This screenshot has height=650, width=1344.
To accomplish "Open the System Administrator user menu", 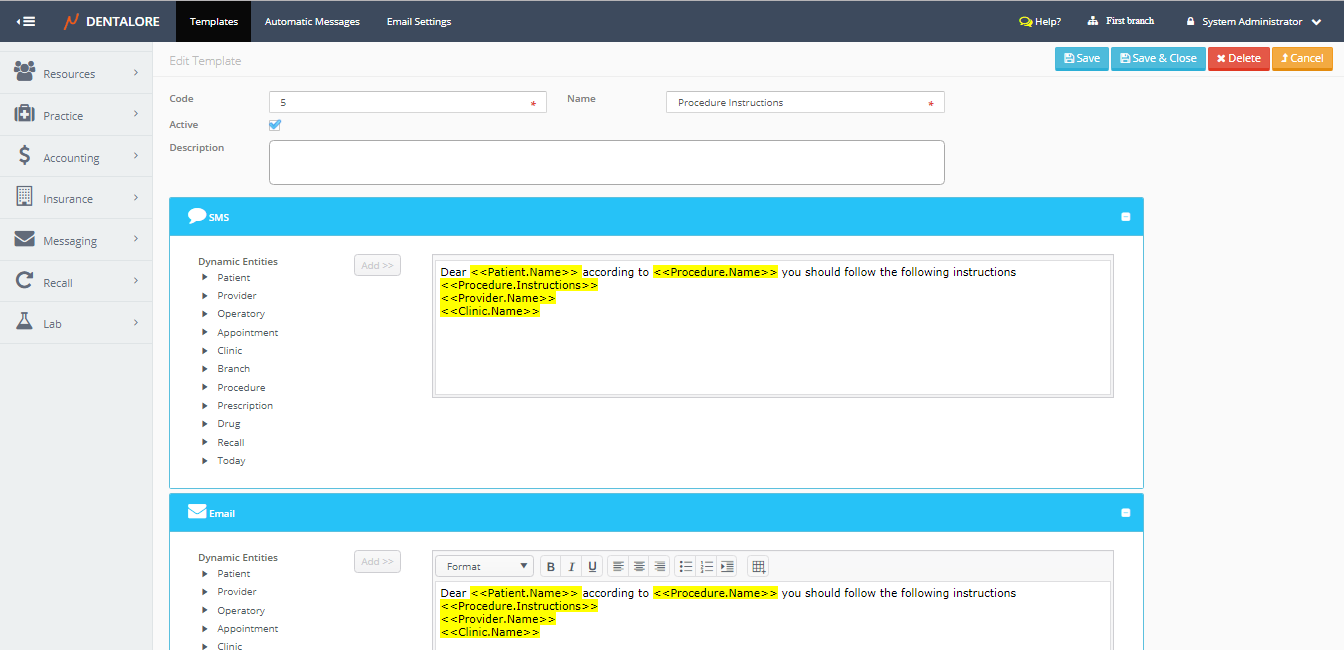I will (x=1254, y=21).
